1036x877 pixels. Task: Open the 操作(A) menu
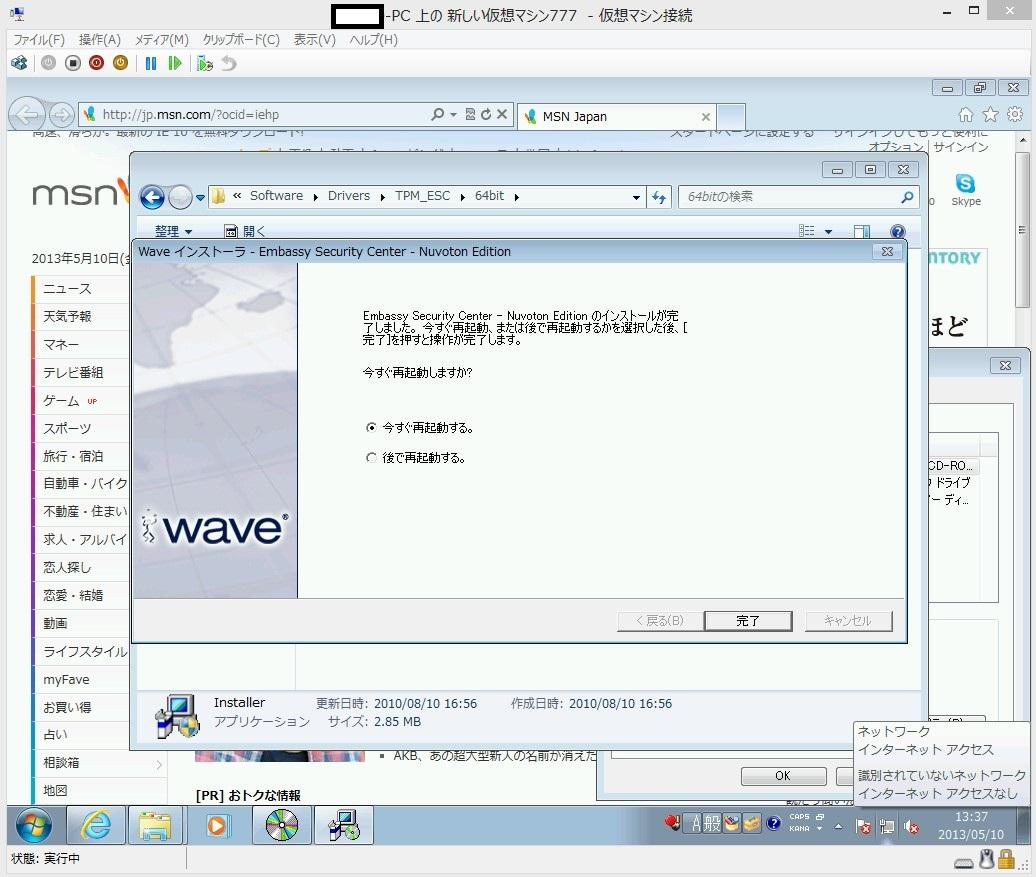point(100,40)
